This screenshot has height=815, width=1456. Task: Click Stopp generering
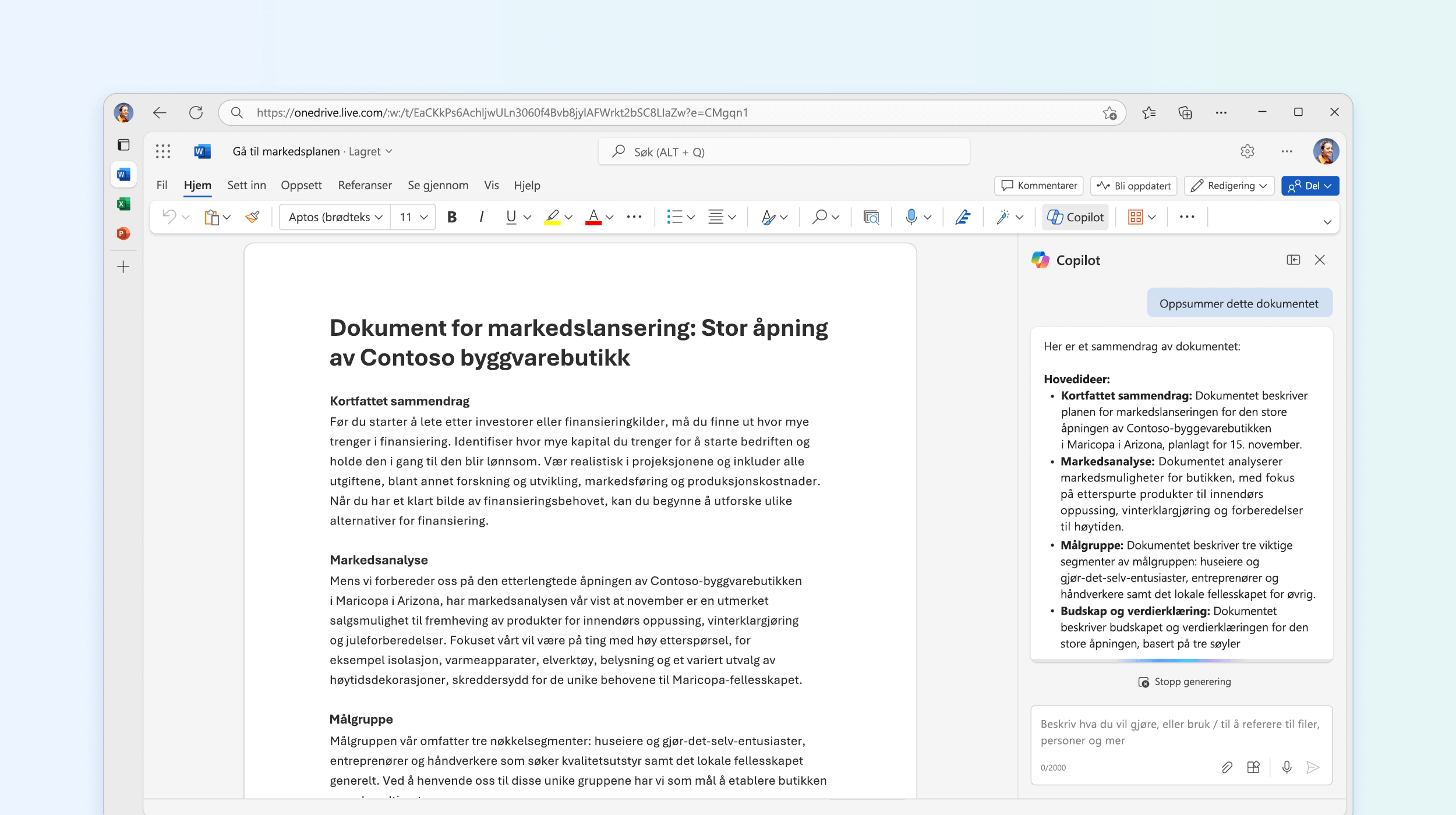point(1184,682)
